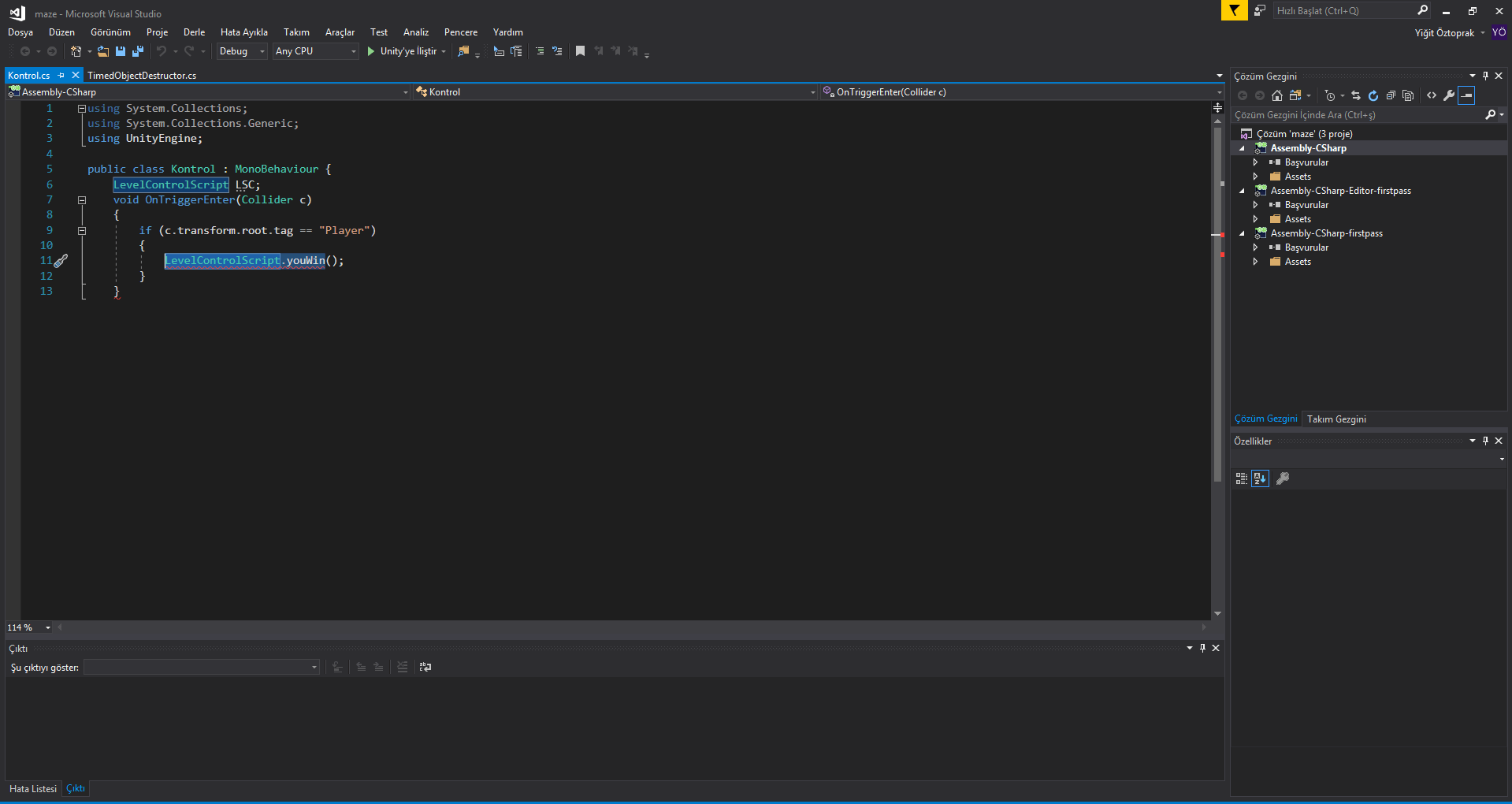Refresh the Çözüm Gezgini tree
Screen dimensions: 1512x804
[1373, 95]
